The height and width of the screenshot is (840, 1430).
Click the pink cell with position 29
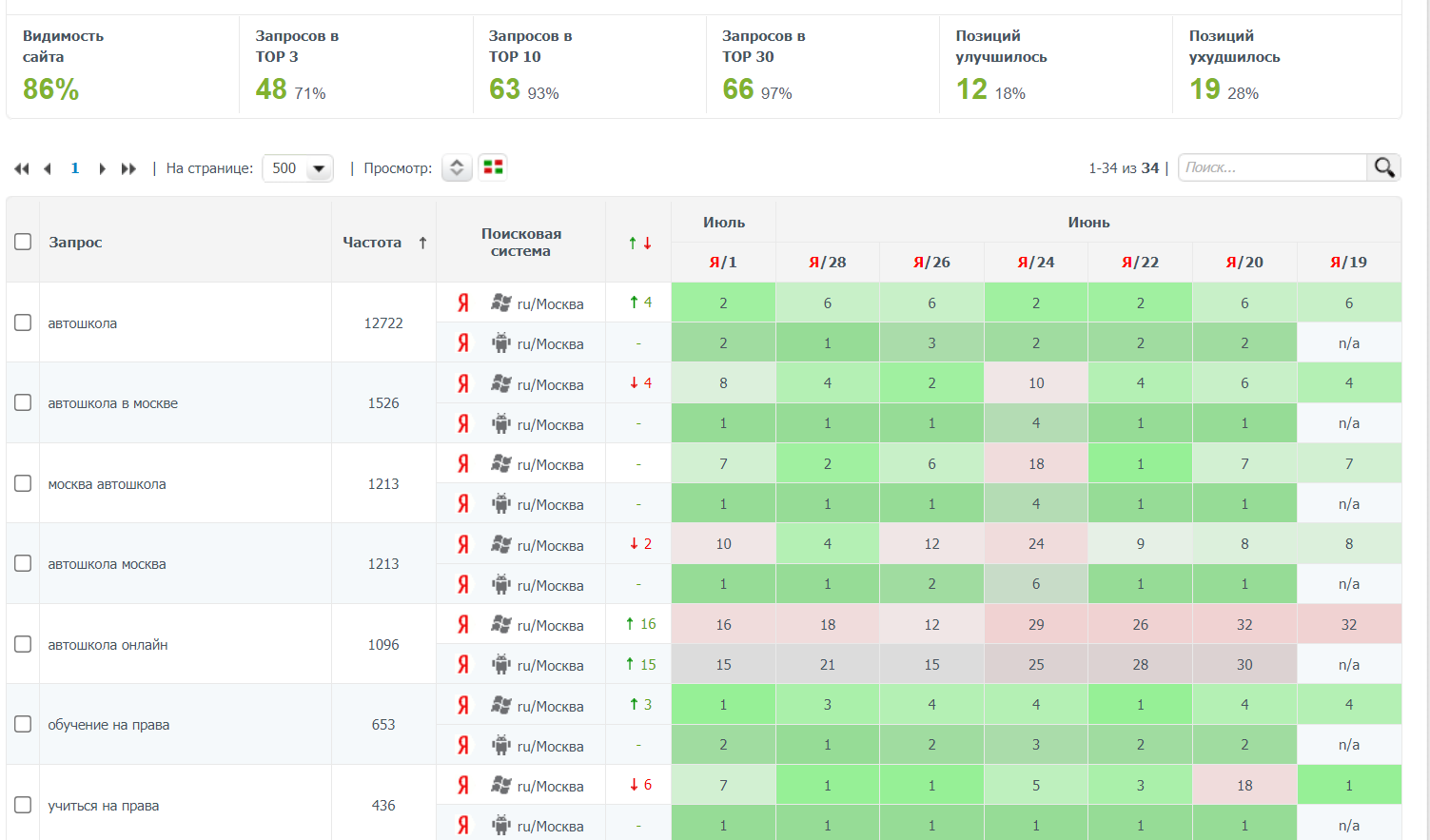point(1036,624)
